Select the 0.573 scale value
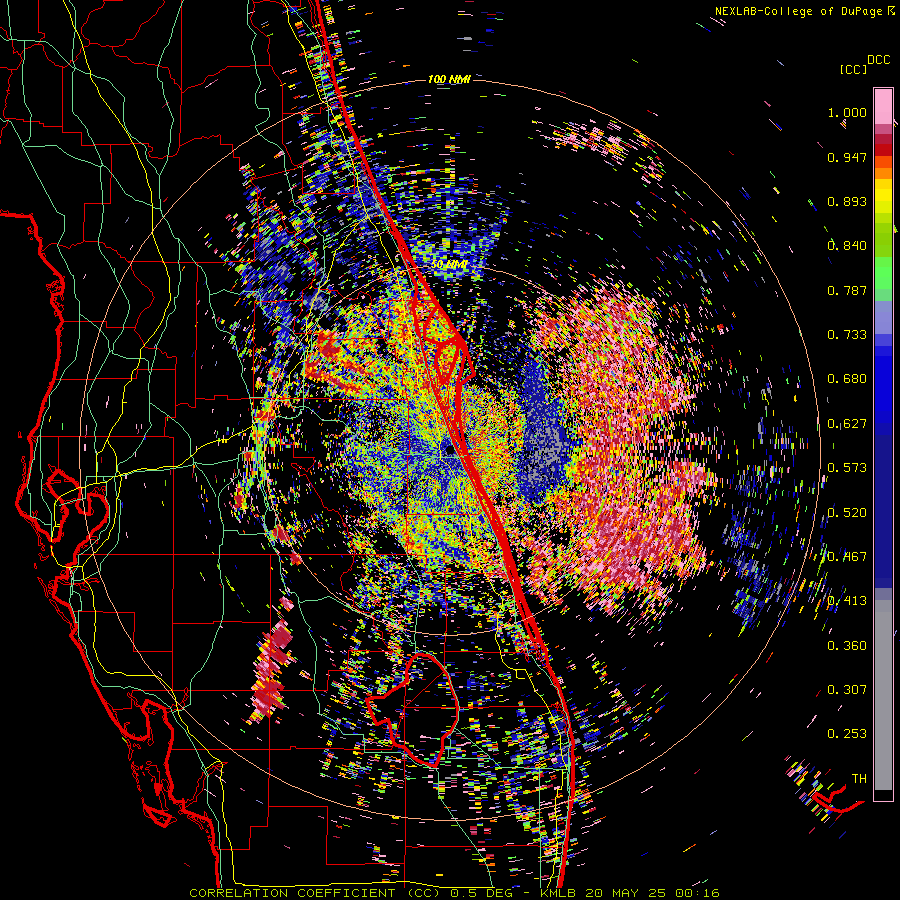The width and height of the screenshot is (900, 900). (x=847, y=468)
